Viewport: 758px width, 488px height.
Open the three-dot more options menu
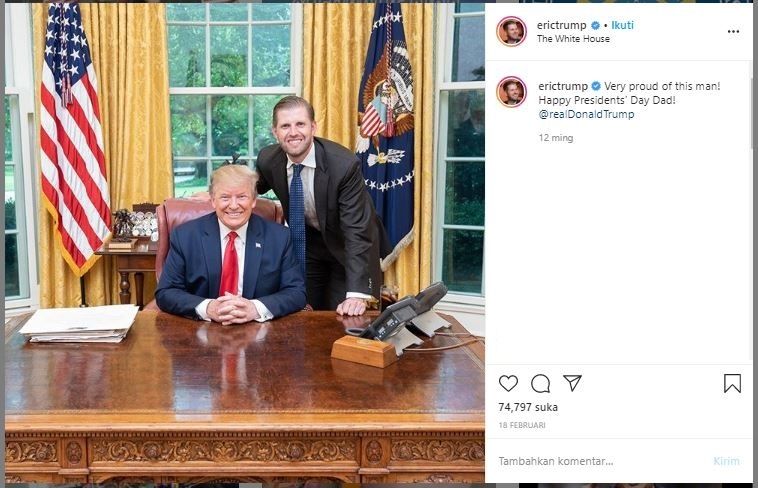point(733,31)
